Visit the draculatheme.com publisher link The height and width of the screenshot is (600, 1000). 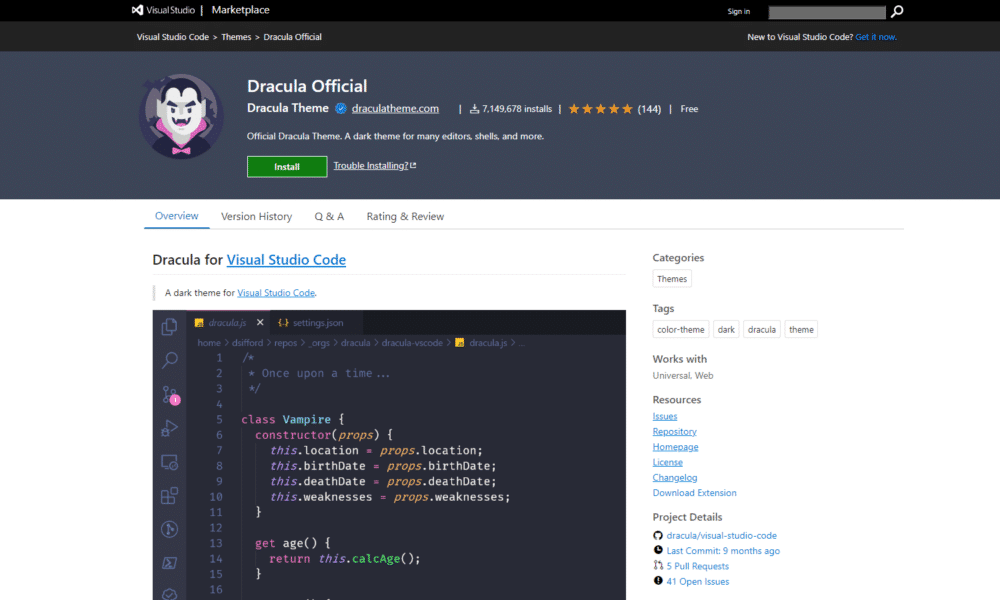(x=395, y=108)
